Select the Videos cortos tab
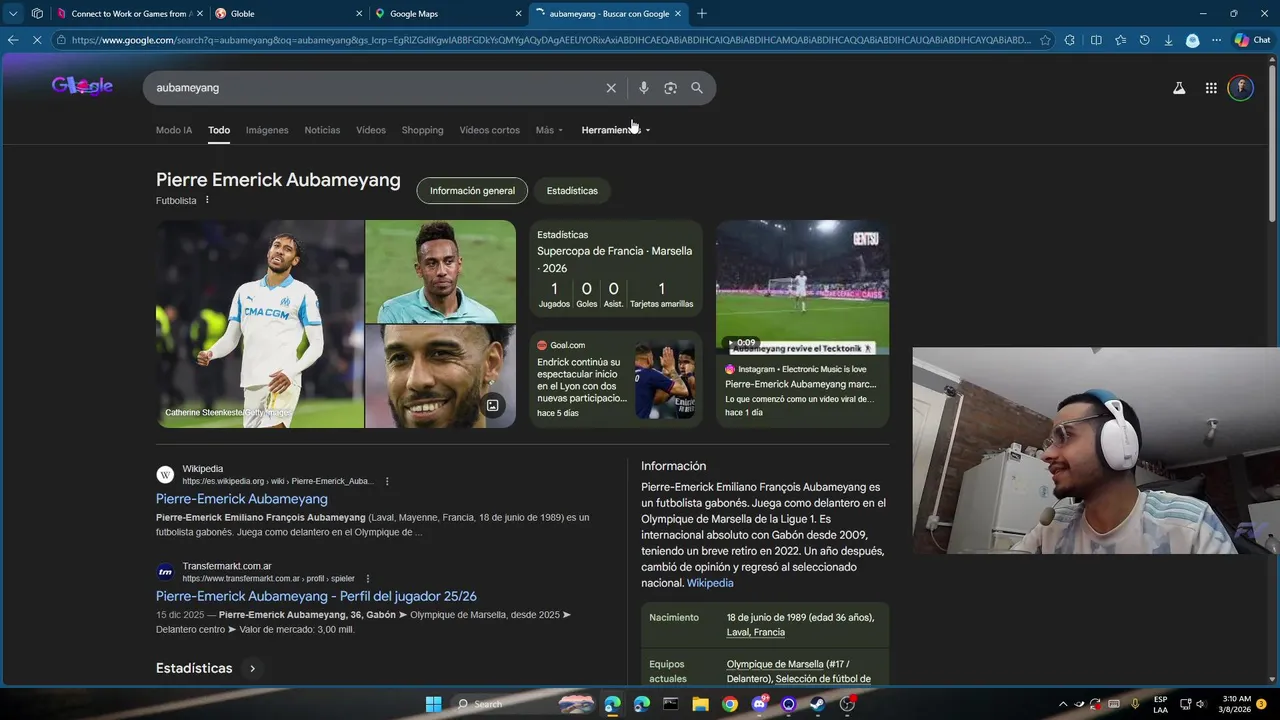Image resolution: width=1280 pixels, height=720 pixels. (x=489, y=130)
